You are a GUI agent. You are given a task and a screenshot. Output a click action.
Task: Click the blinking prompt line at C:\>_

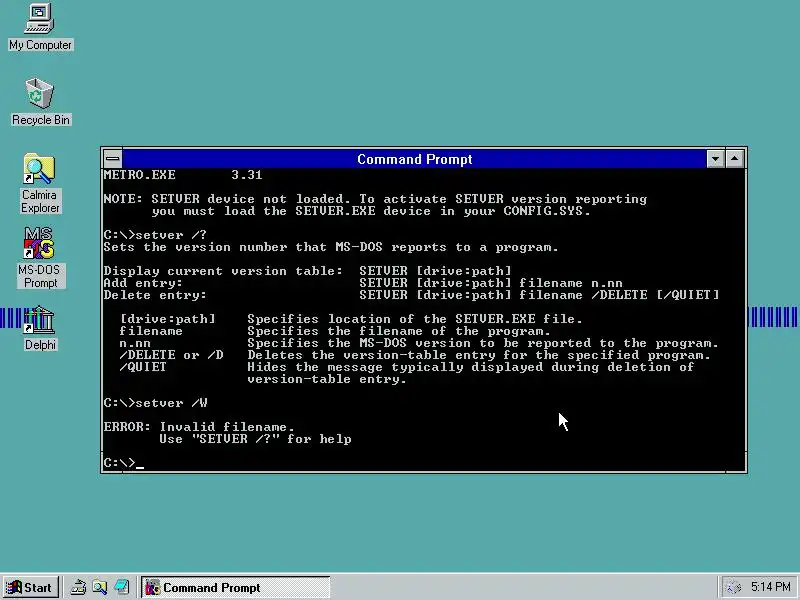tap(123, 463)
